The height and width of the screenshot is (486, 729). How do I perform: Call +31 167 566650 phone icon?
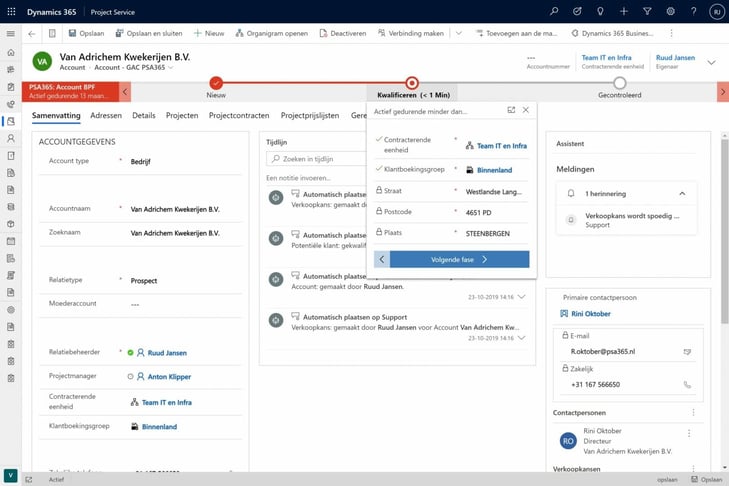(687, 385)
